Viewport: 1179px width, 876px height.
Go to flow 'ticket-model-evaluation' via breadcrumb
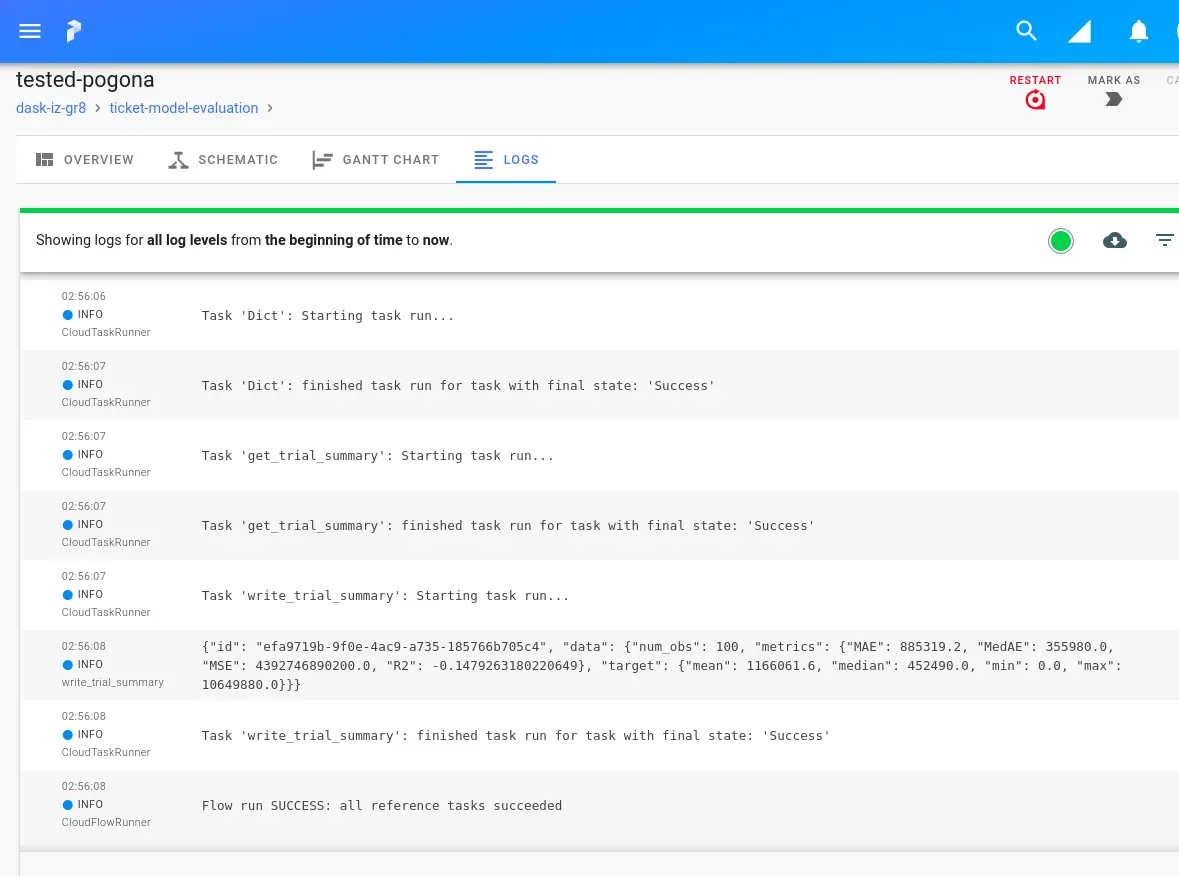tap(184, 108)
